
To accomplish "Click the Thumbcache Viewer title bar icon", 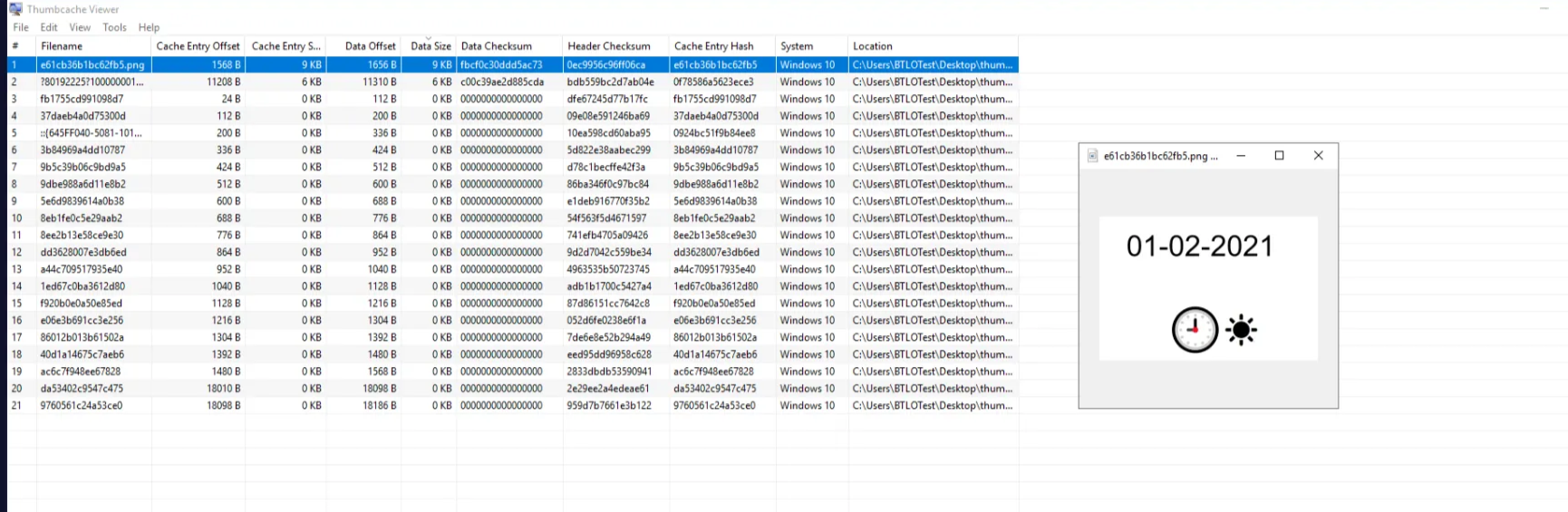I will pyautogui.click(x=15, y=9).
